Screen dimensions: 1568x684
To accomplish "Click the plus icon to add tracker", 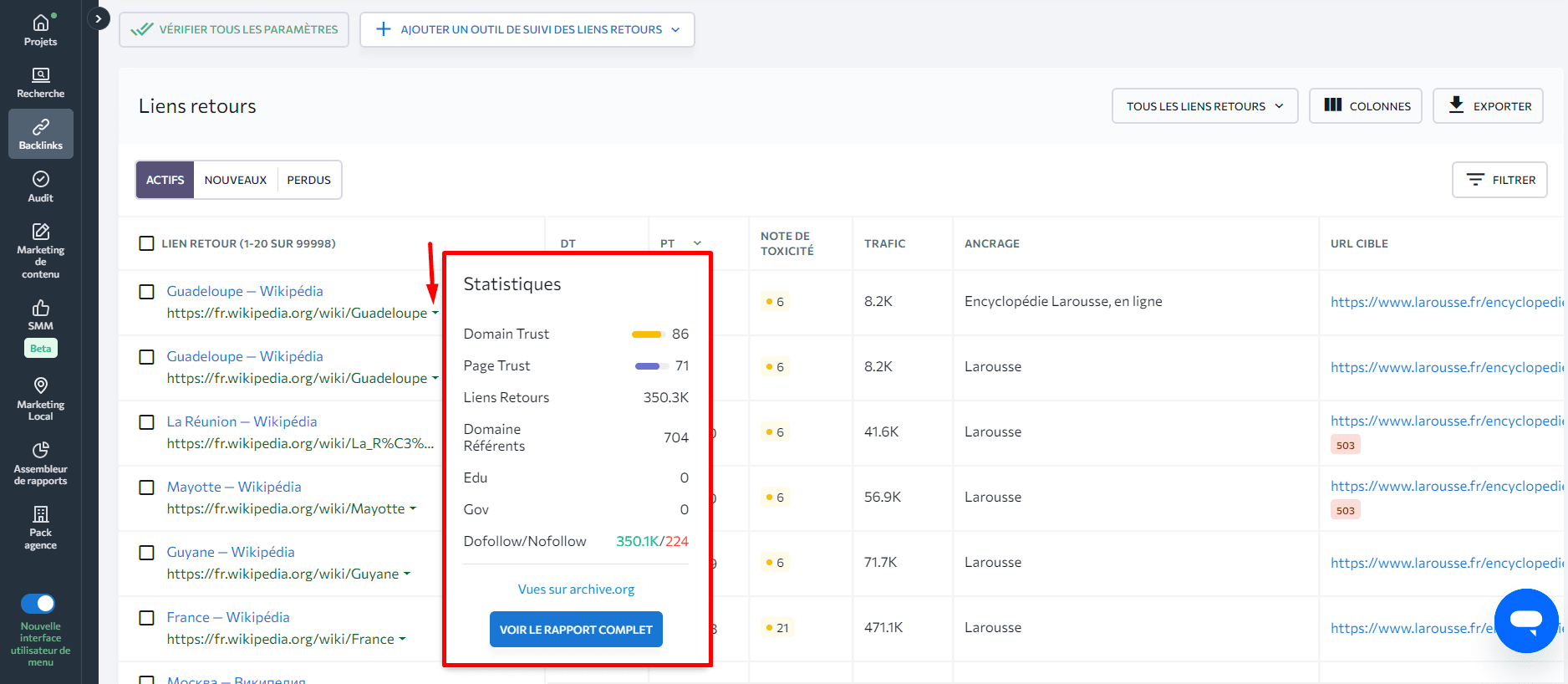I will (384, 29).
